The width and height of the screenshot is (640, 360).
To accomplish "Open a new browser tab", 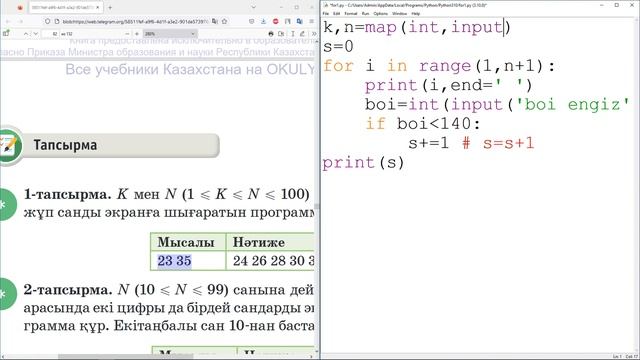I will pos(110,7).
